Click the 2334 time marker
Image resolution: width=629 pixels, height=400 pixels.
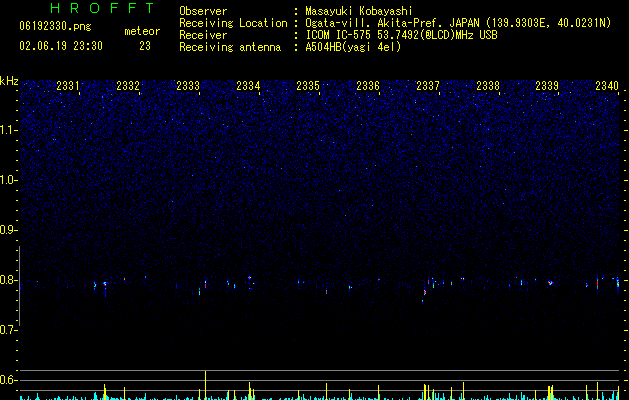pyautogui.click(x=248, y=86)
